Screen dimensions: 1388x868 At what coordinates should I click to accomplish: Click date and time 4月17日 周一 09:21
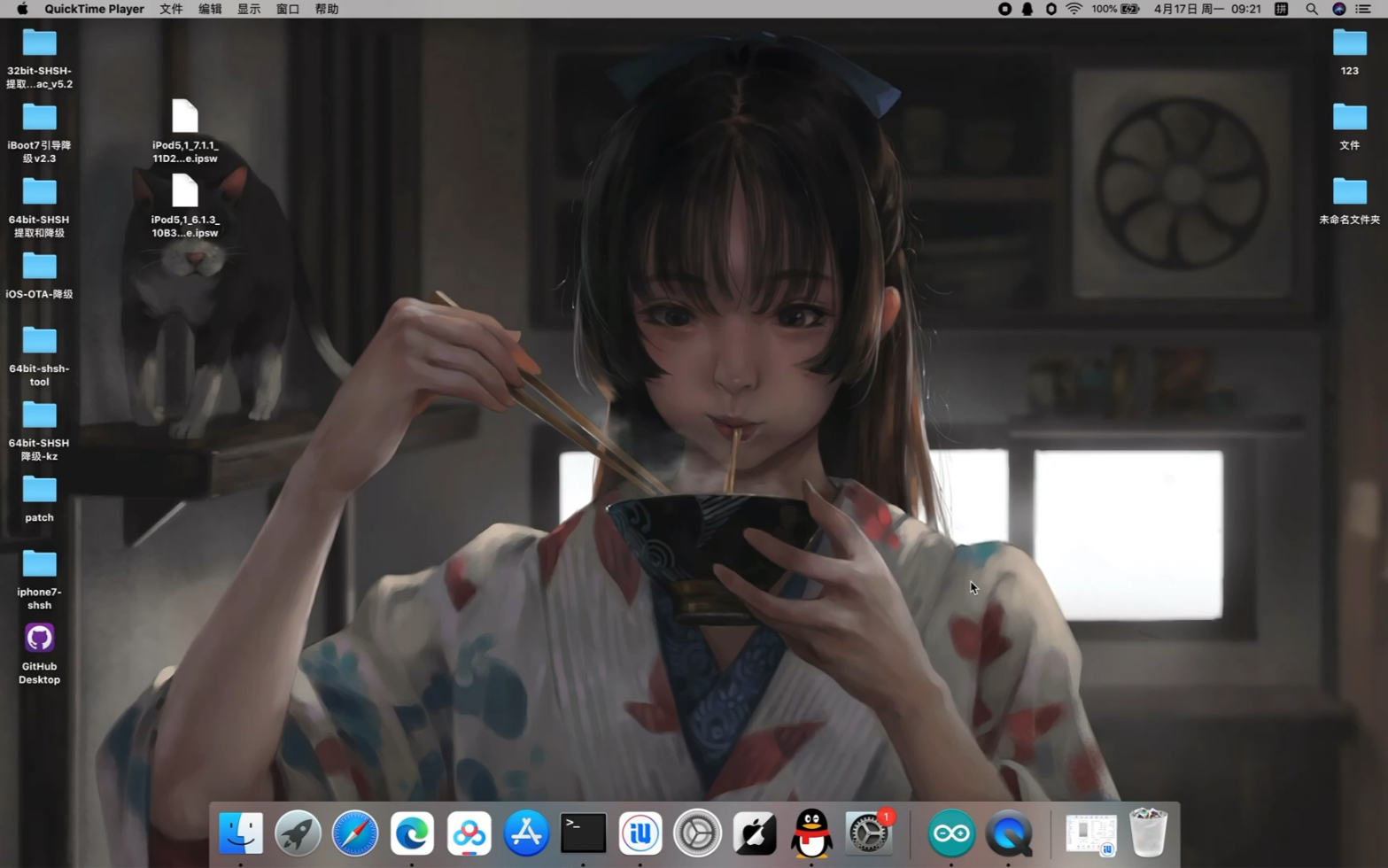click(x=1207, y=9)
